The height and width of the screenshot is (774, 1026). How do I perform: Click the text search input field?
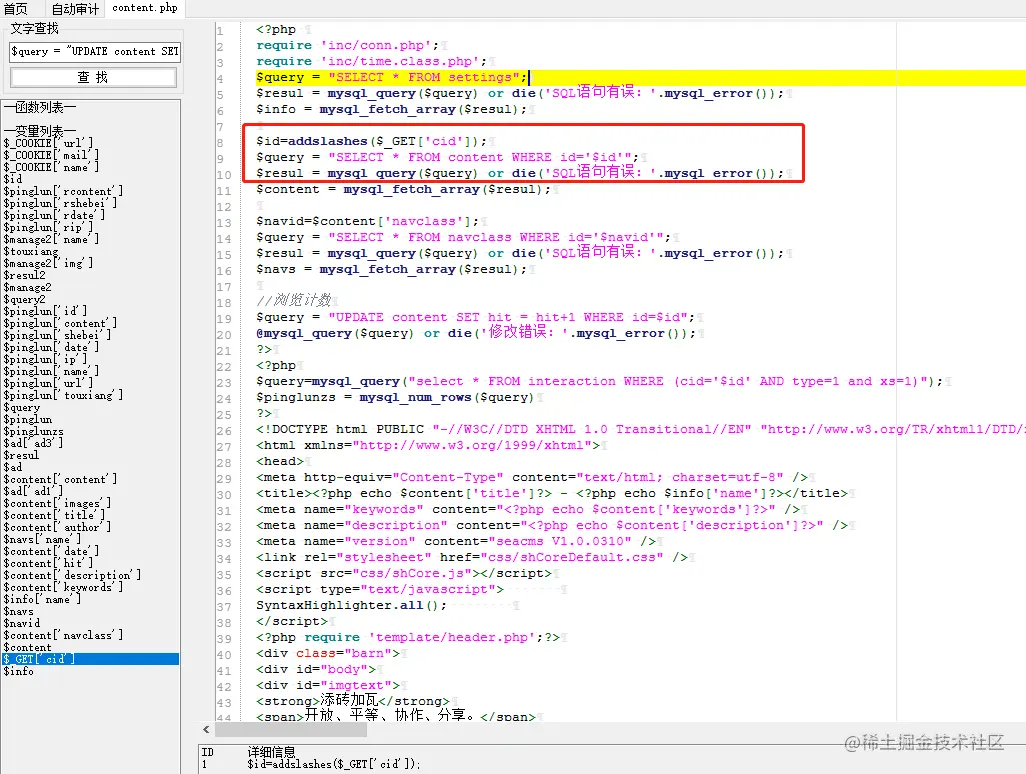[95, 52]
